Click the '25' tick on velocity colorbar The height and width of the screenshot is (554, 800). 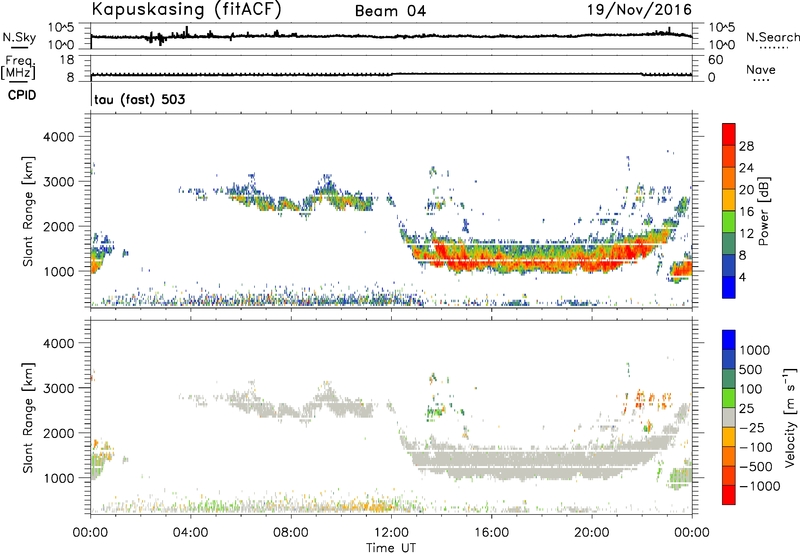coord(747,408)
